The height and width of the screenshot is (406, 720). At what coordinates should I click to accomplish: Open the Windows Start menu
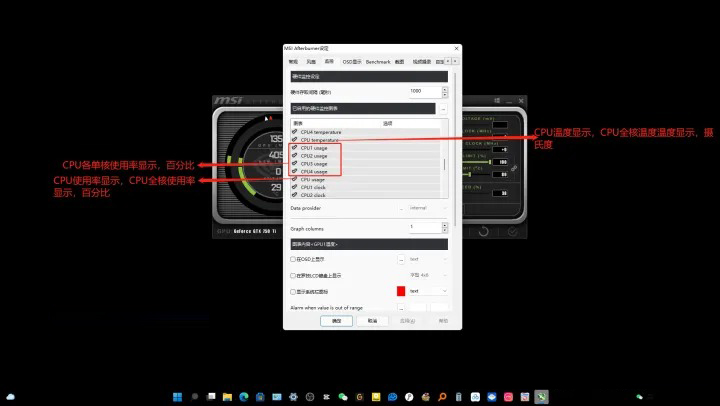(178, 397)
